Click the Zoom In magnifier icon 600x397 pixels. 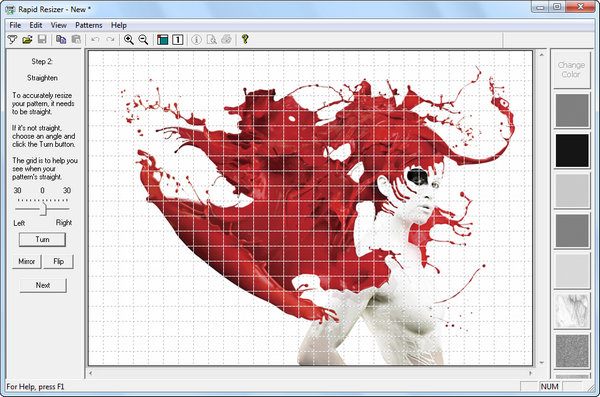[x=129, y=39]
